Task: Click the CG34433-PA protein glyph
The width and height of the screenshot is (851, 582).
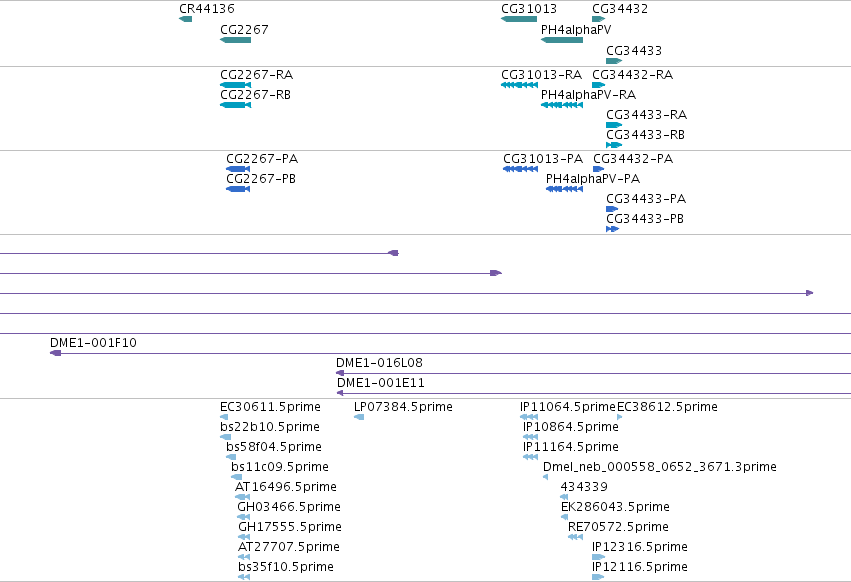Action: pyautogui.click(x=612, y=209)
